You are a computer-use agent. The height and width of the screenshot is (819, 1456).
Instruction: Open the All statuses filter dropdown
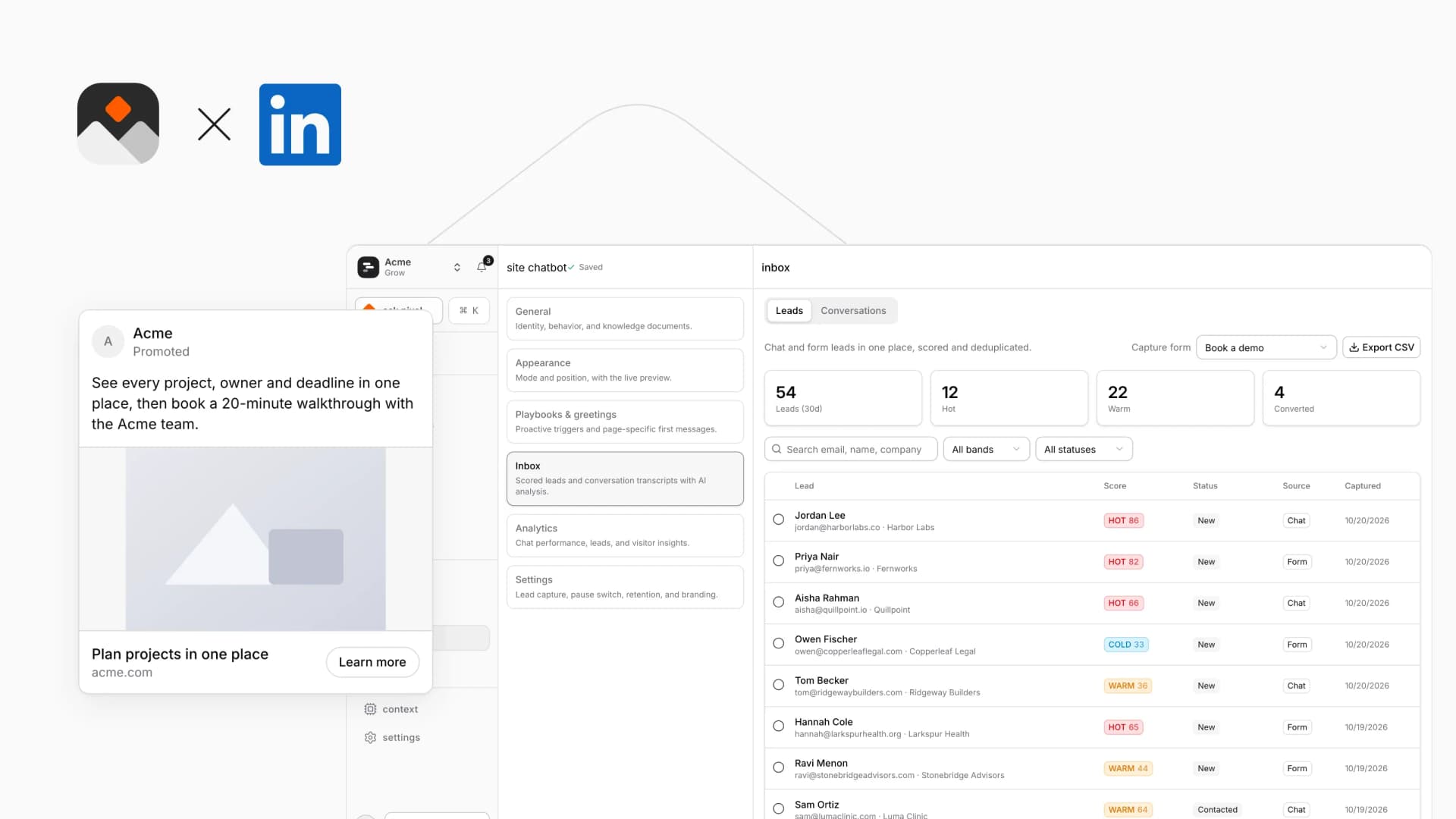coord(1084,449)
